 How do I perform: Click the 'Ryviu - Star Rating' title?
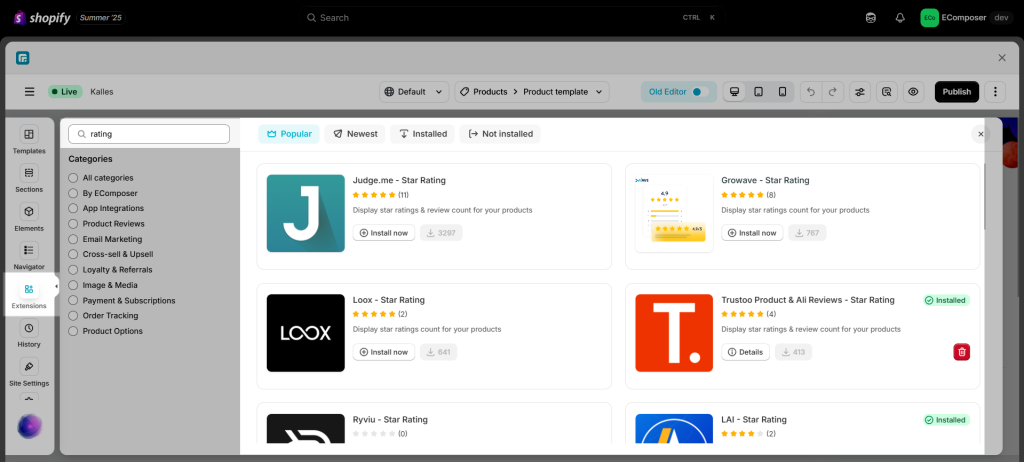(390, 420)
